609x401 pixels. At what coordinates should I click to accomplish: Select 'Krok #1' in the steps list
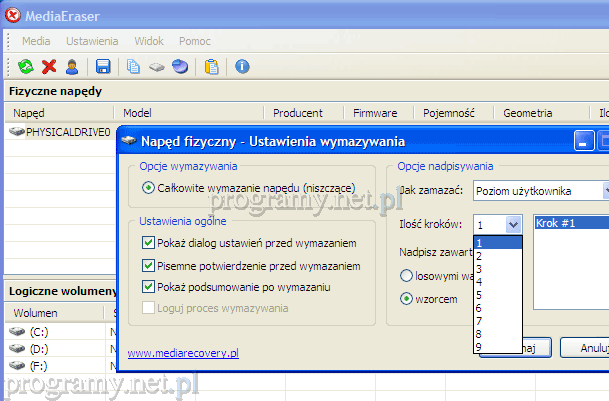pyautogui.click(x=553, y=223)
